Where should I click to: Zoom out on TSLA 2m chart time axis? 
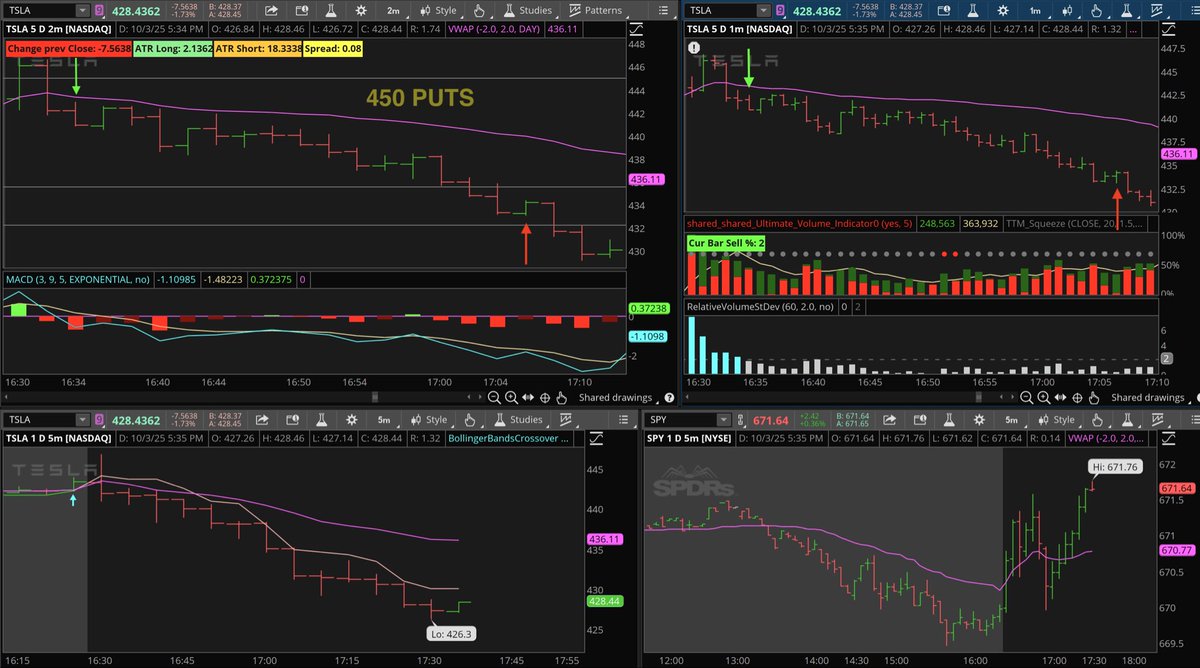click(494, 397)
